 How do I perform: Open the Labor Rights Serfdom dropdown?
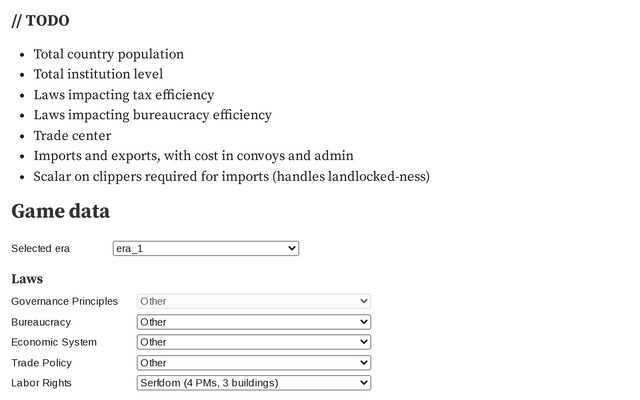click(253, 383)
